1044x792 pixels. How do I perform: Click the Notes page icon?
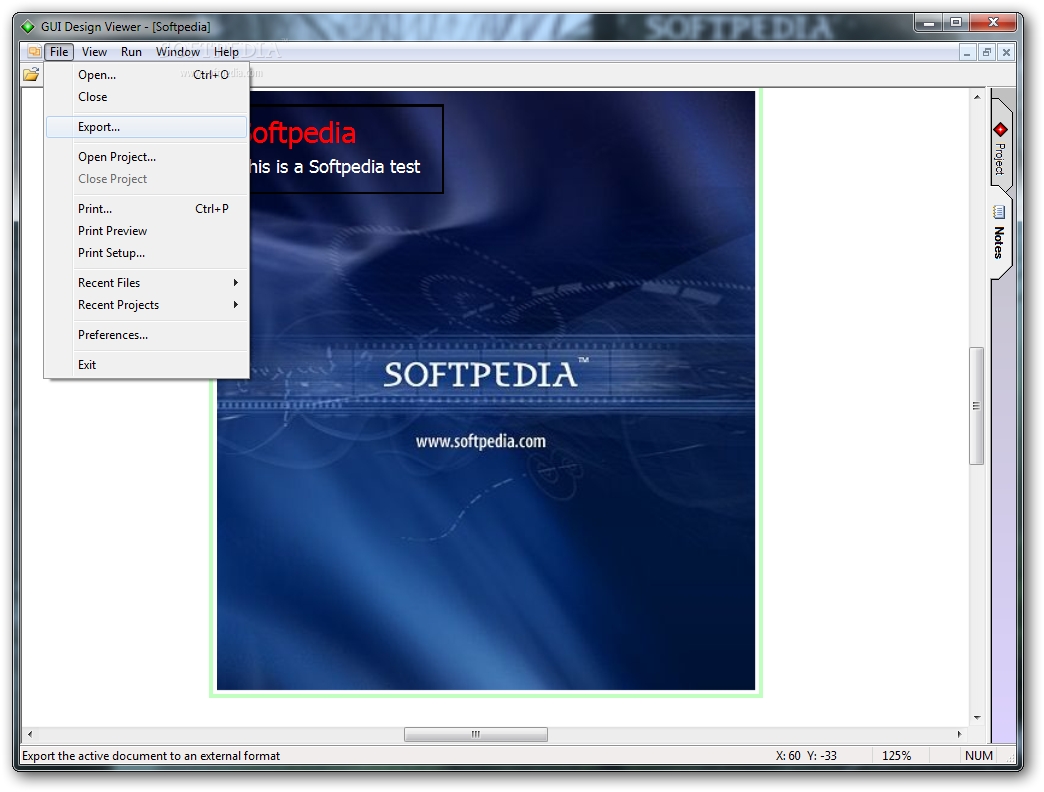tap(999, 212)
